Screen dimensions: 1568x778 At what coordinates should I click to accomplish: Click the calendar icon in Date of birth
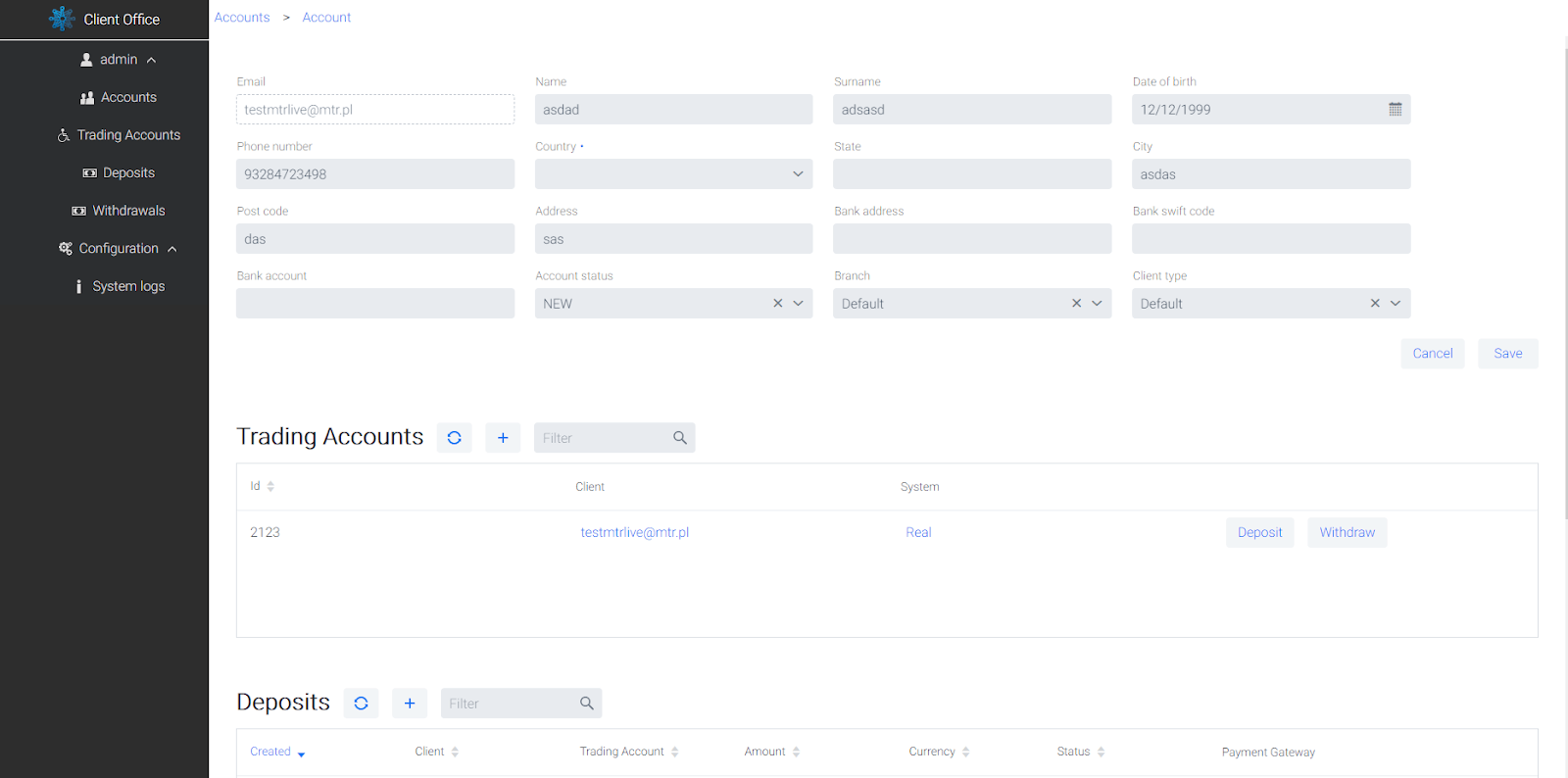coord(1395,110)
